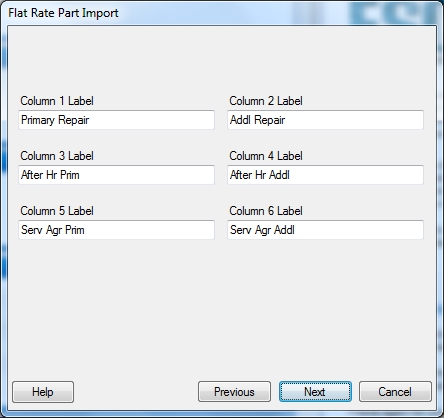This screenshot has width=444, height=418.
Task: Focus the Serv Agr Prim text box
Action: tap(116, 230)
